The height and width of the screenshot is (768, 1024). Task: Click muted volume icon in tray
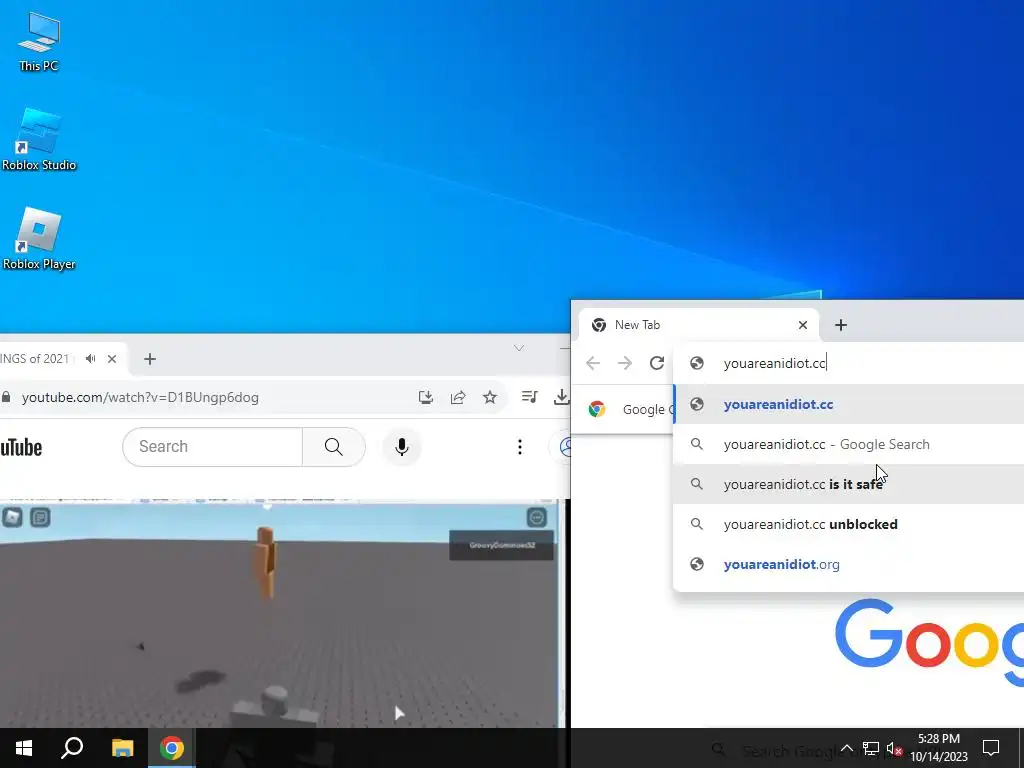(x=894, y=748)
